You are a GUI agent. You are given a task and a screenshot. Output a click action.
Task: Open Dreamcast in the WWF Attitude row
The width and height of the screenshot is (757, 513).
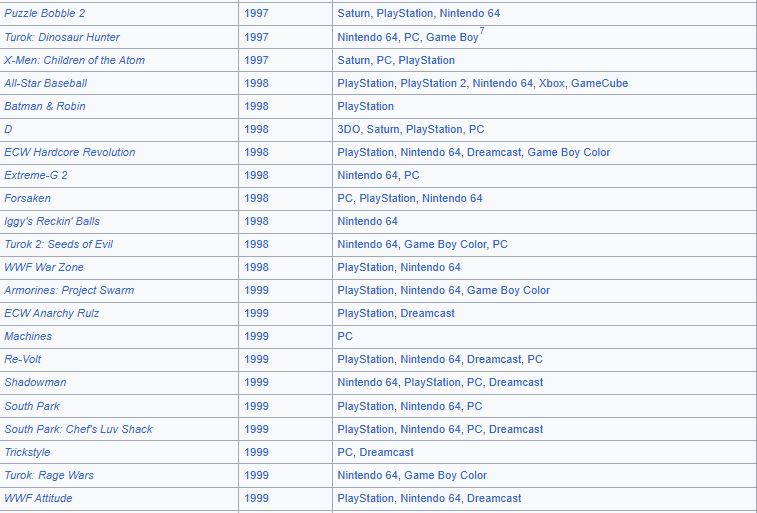click(x=494, y=499)
